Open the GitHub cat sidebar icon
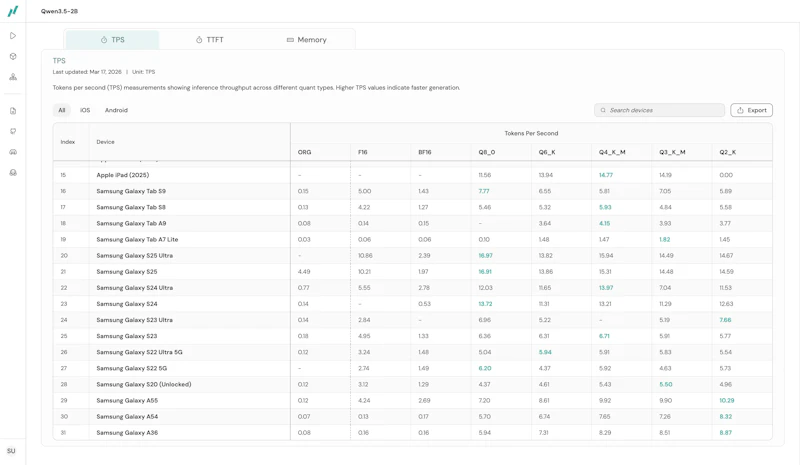Viewport: 800px width, 465px height. tap(13, 131)
